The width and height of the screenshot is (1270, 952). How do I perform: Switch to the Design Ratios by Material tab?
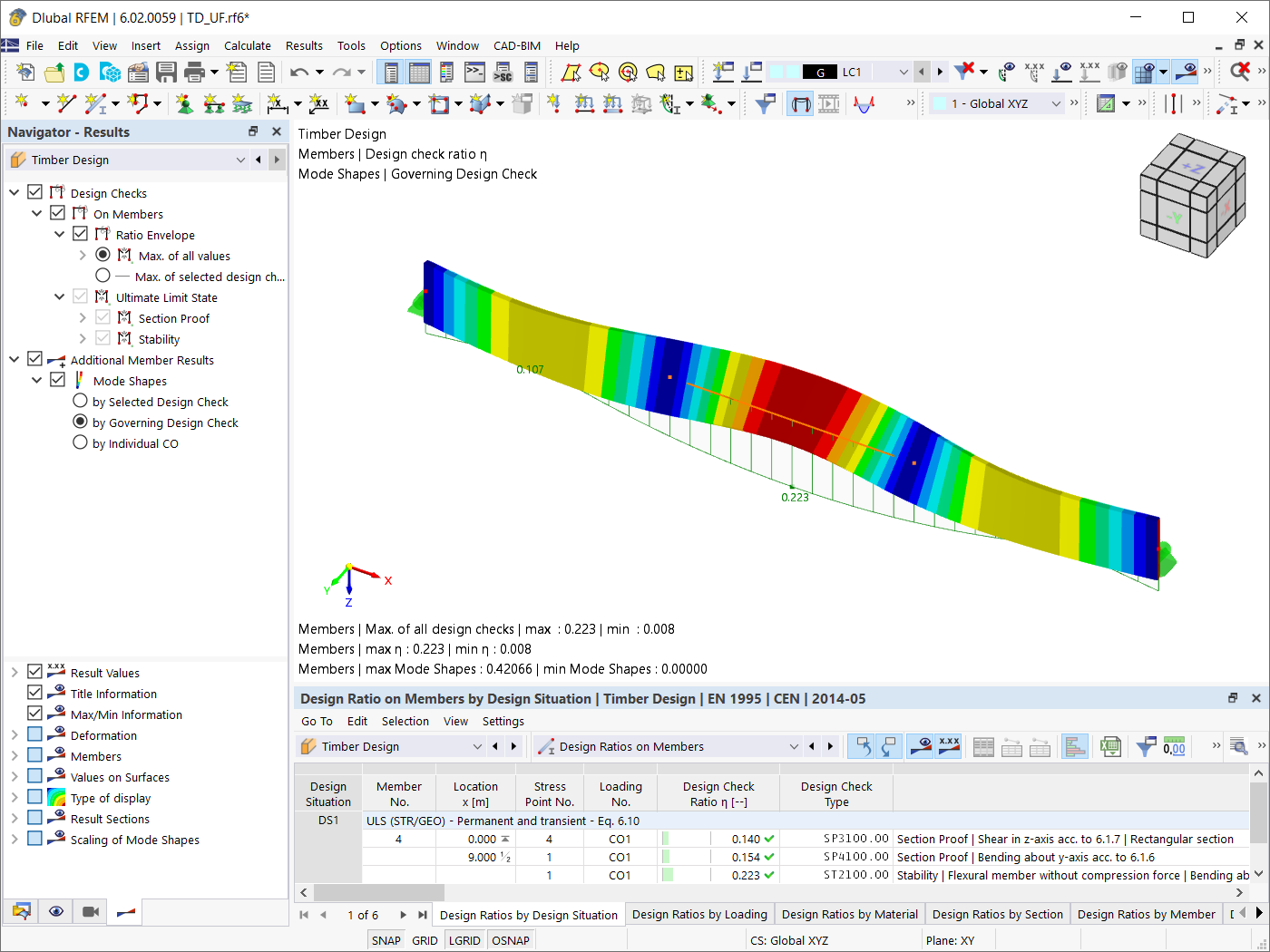pyautogui.click(x=849, y=914)
